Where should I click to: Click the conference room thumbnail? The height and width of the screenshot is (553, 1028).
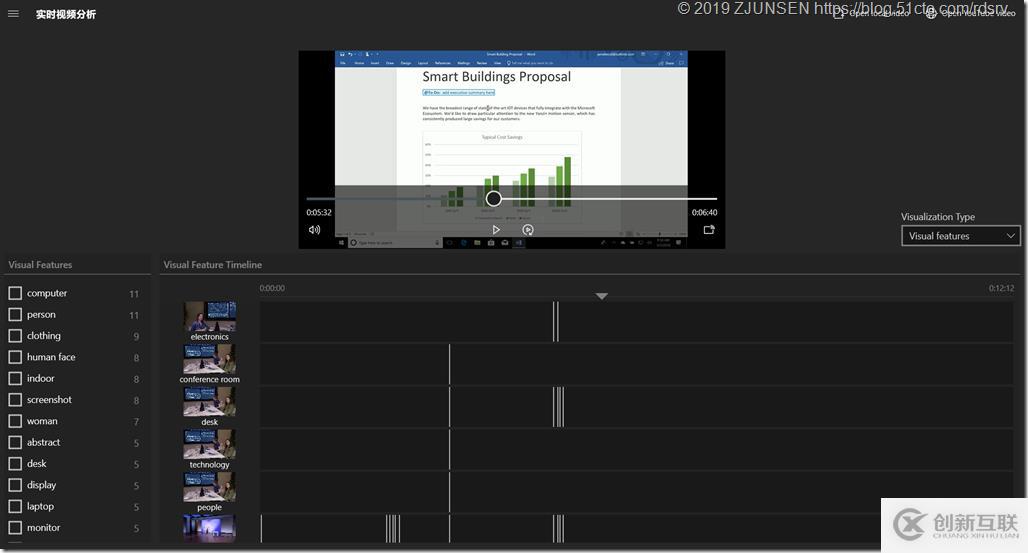click(210, 359)
